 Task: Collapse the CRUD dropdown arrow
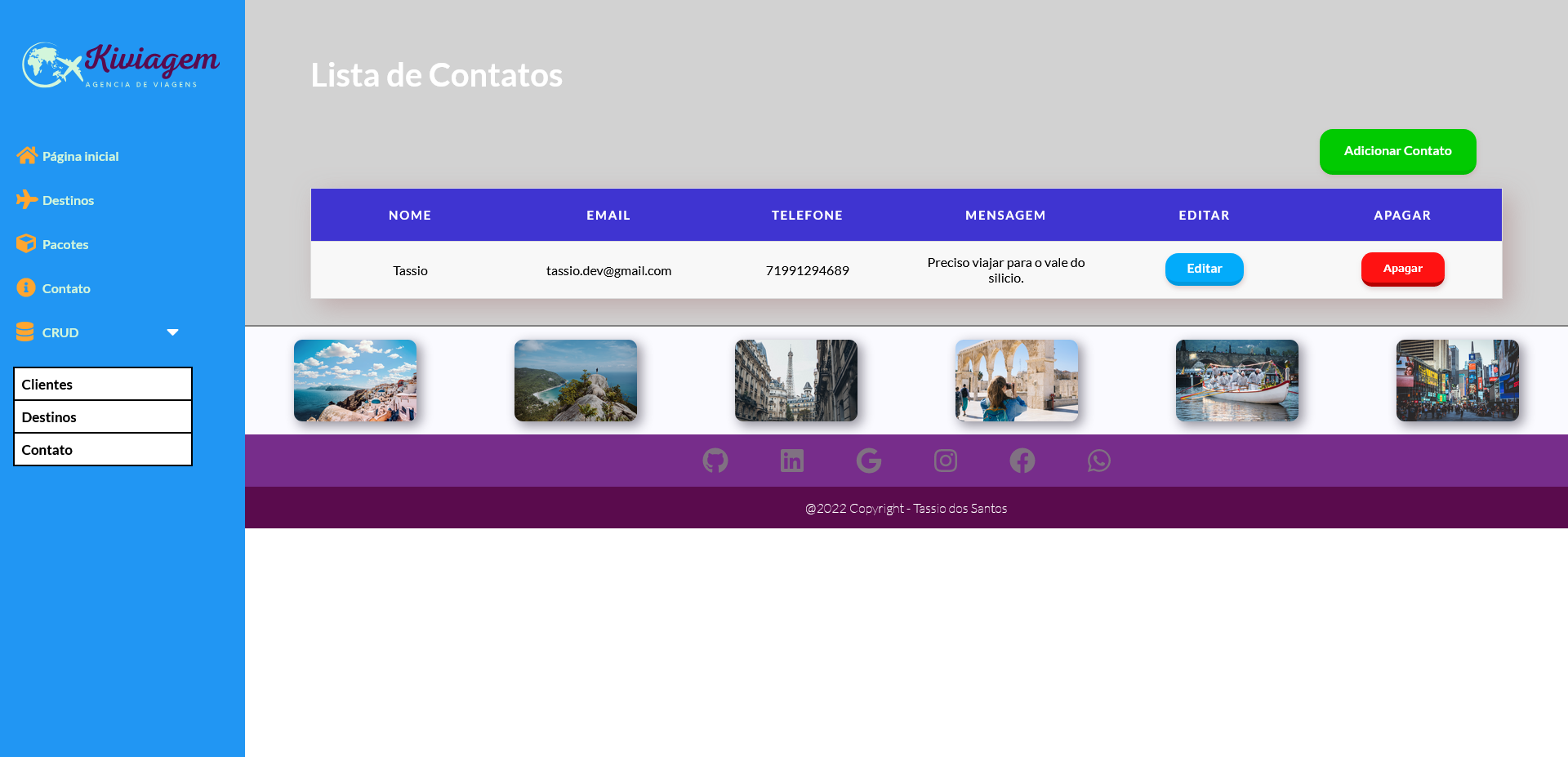[x=172, y=332]
